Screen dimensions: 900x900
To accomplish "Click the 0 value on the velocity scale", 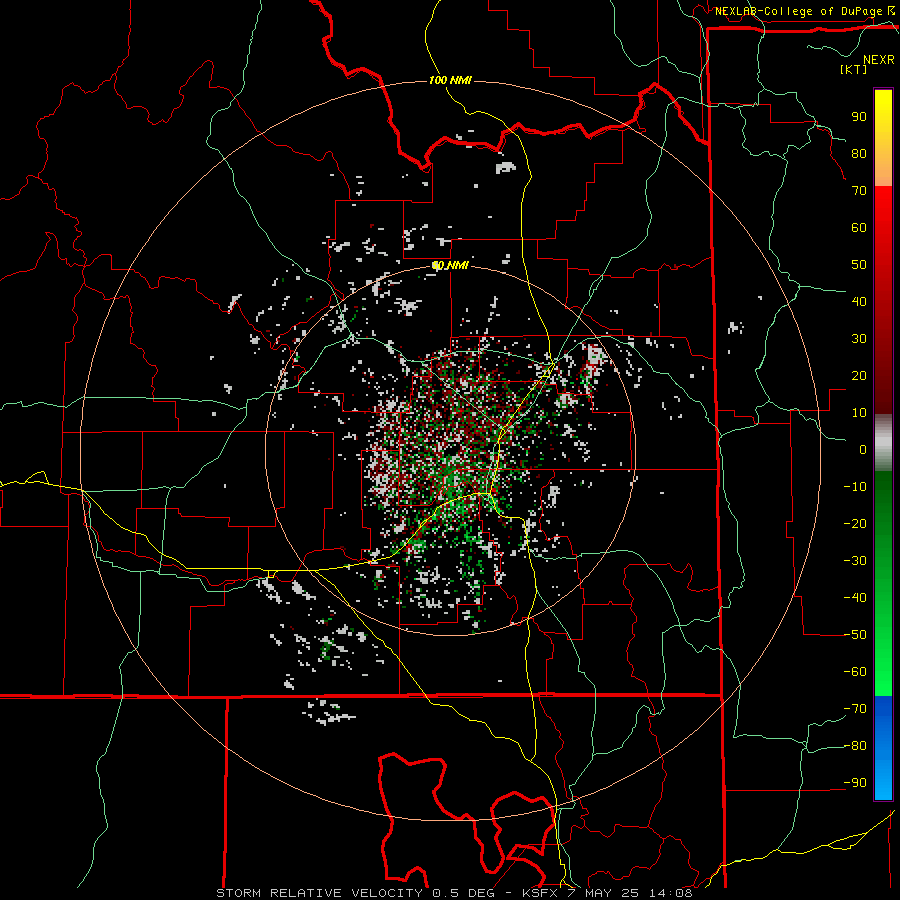I will point(863,449).
